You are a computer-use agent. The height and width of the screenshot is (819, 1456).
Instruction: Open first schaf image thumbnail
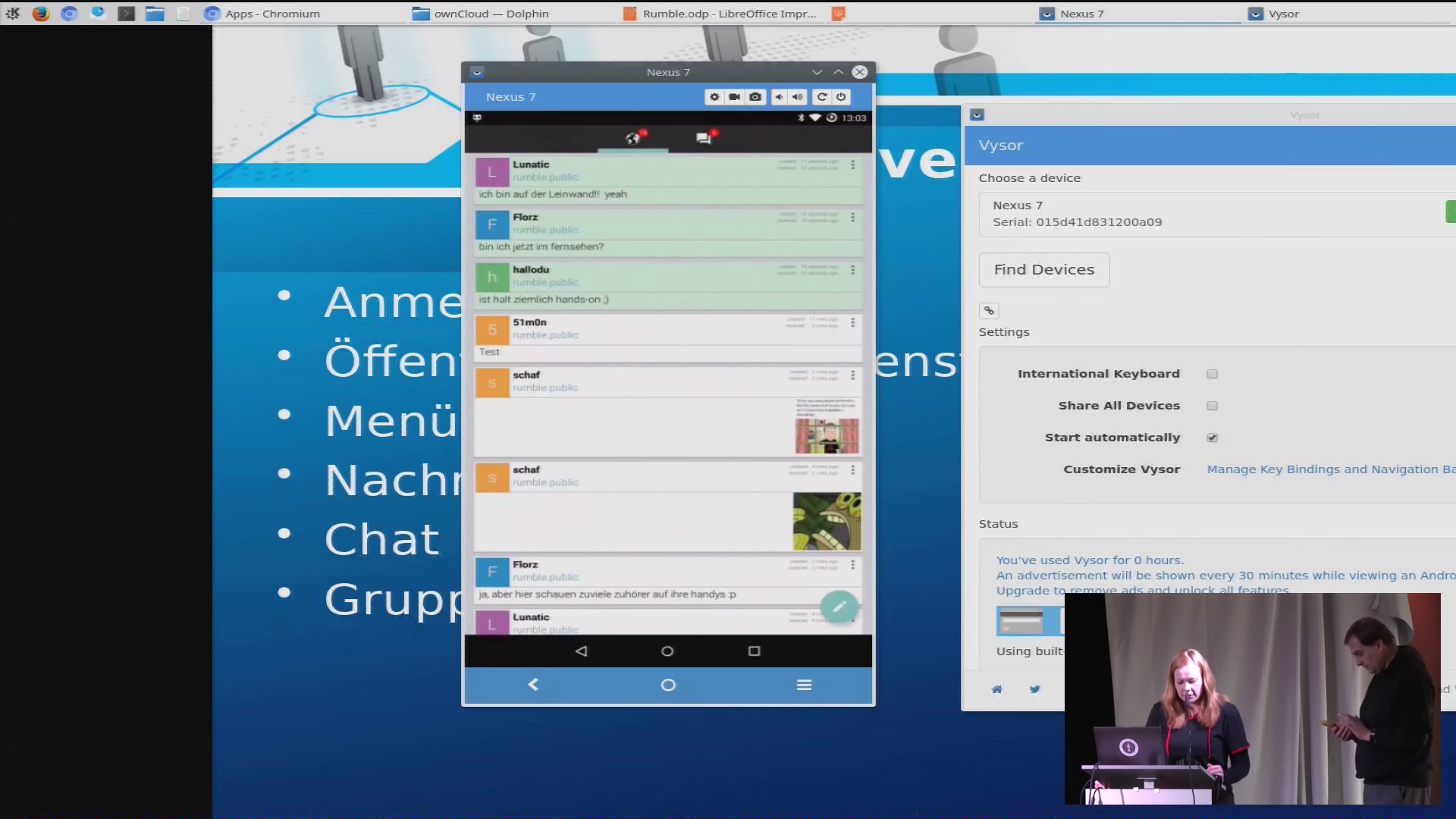[x=827, y=425]
